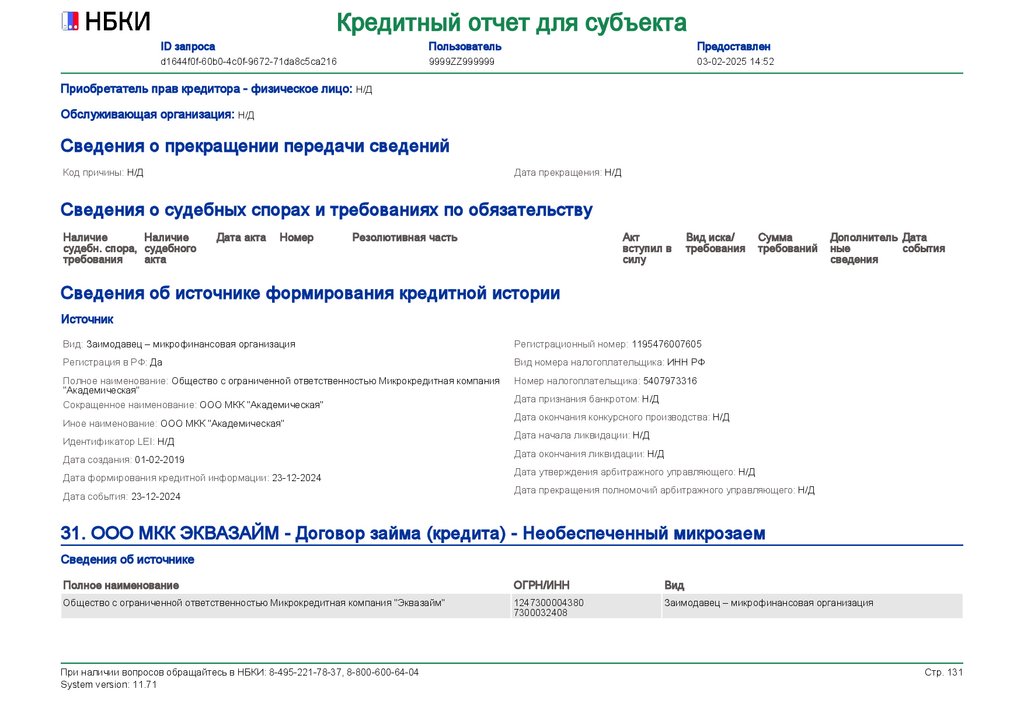Click the 'Дата признания банкротом' field
The width and height of the screenshot is (1024, 724).
[586, 399]
